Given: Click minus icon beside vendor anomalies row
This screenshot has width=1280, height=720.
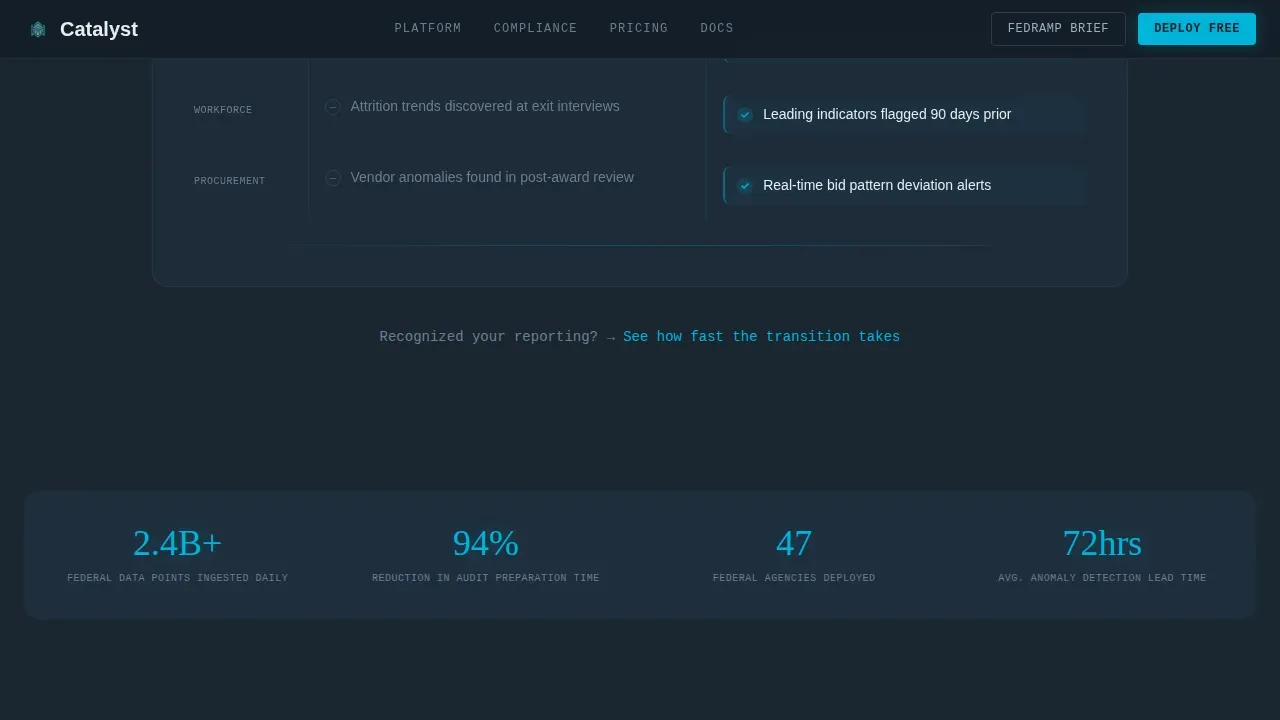Looking at the screenshot, I should point(333,178).
